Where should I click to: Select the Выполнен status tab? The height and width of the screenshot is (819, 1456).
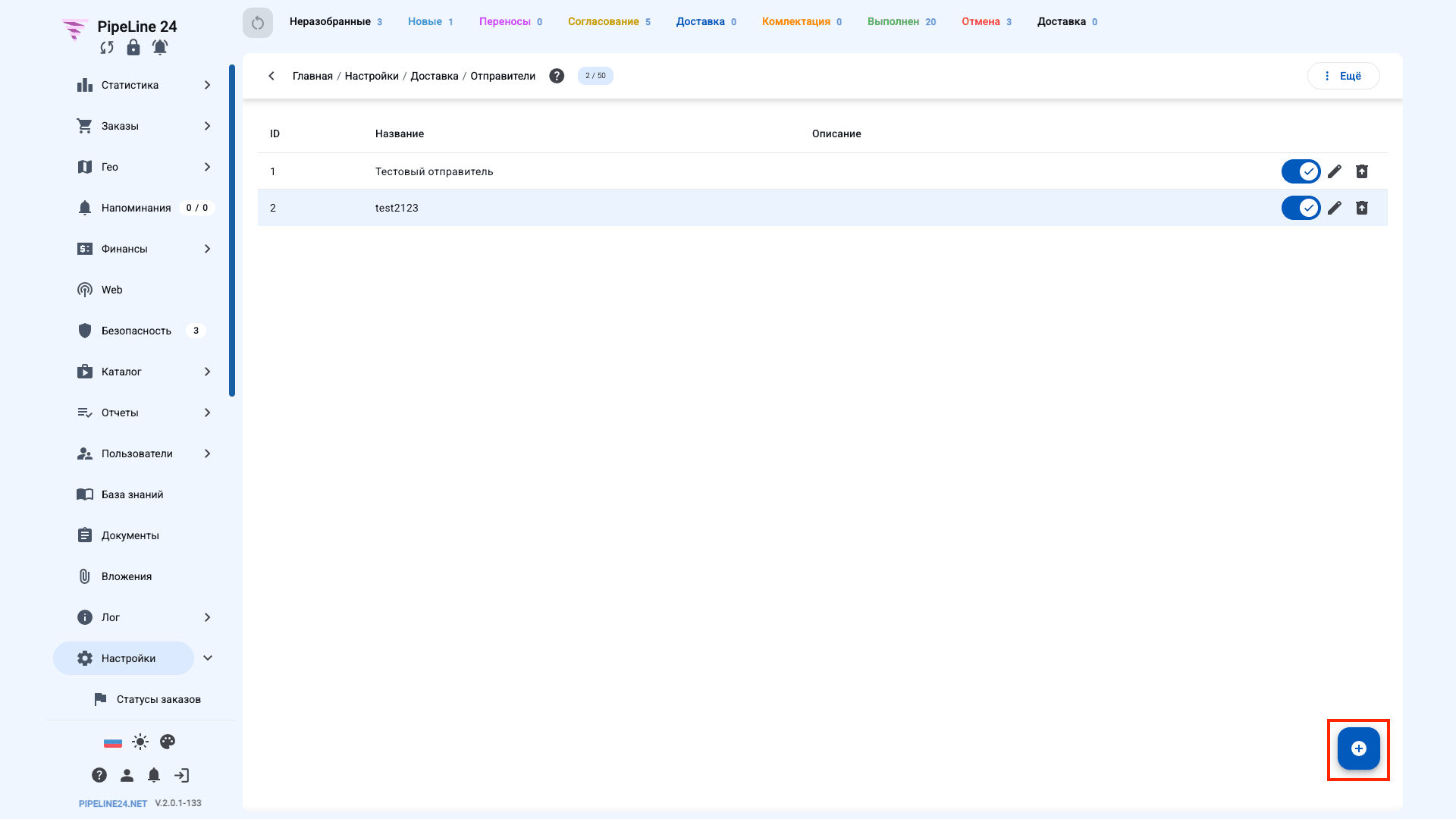tap(902, 22)
